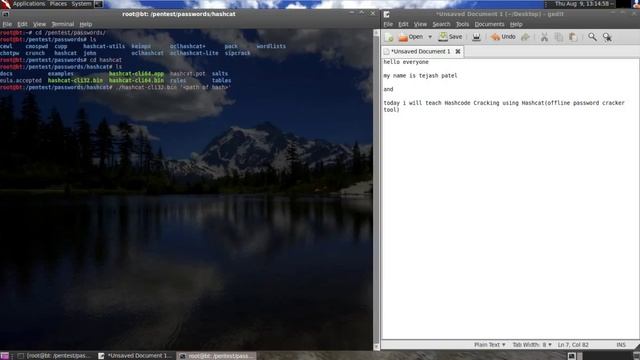Launch terminal from top panel icon

coord(99,4)
